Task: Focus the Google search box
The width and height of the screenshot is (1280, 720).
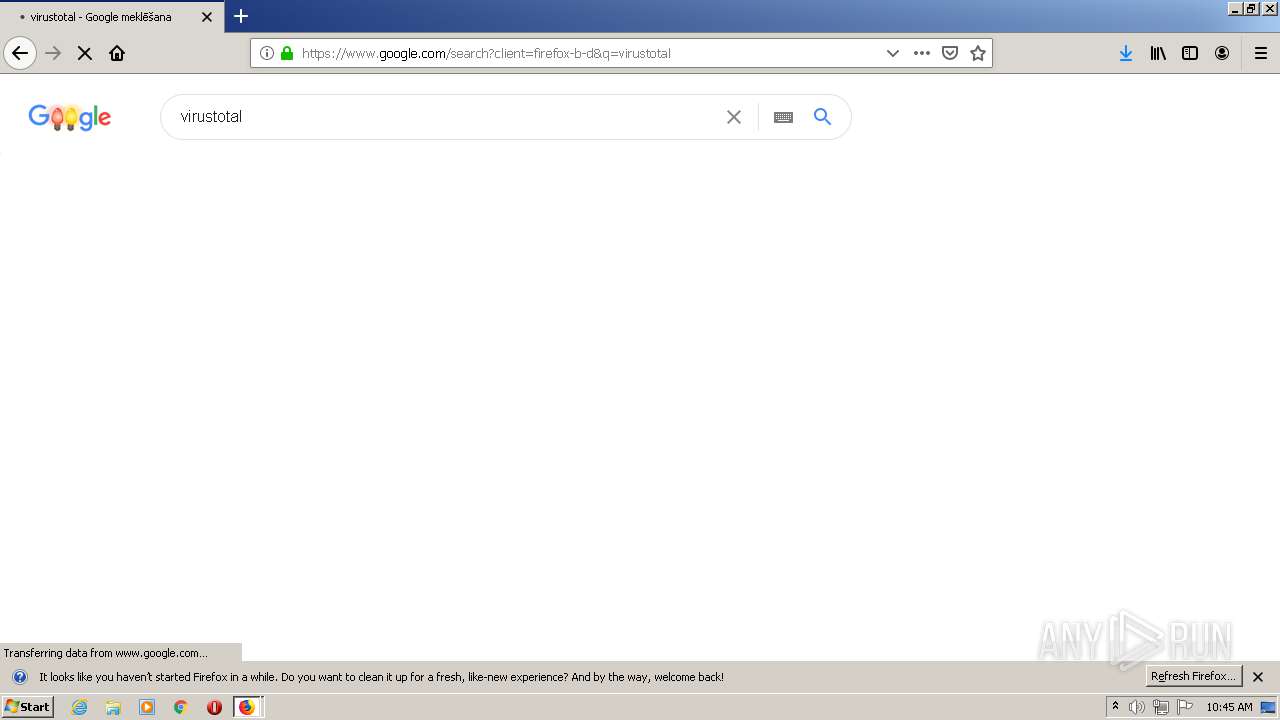Action: click(x=445, y=117)
